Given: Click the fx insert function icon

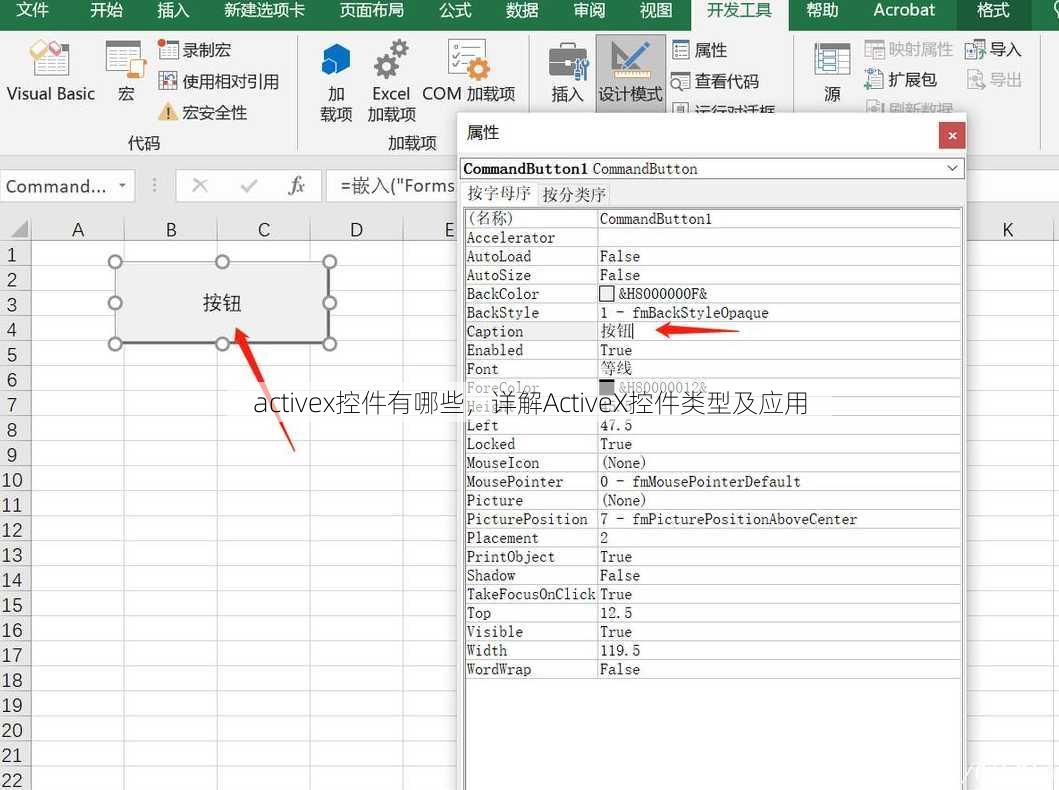Looking at the screenshot, I should (296, 186).
